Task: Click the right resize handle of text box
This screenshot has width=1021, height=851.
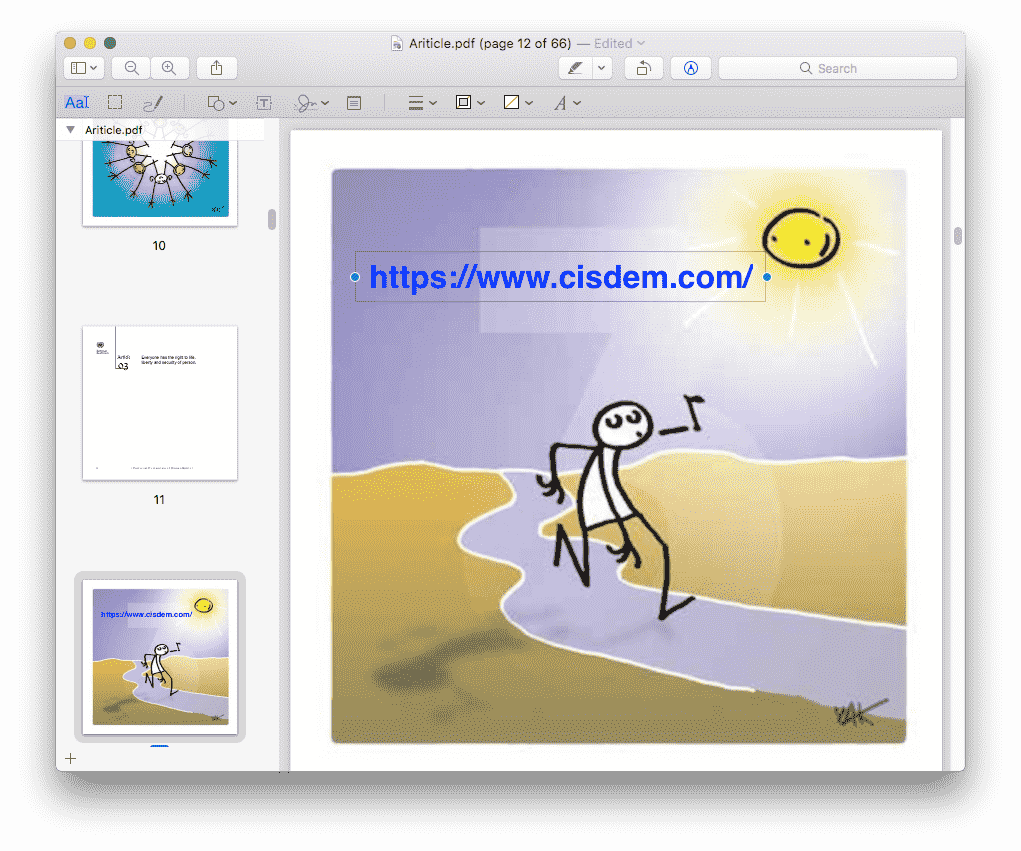Action: pyautogui.click(x=767, y=277)
